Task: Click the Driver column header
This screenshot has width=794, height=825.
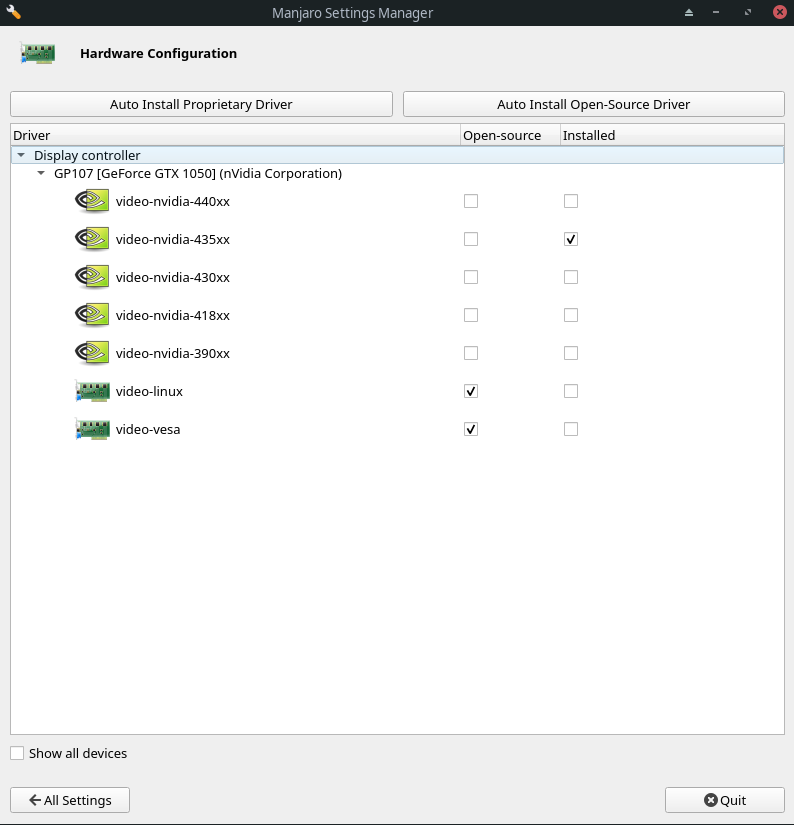Action: coord(235,135)
